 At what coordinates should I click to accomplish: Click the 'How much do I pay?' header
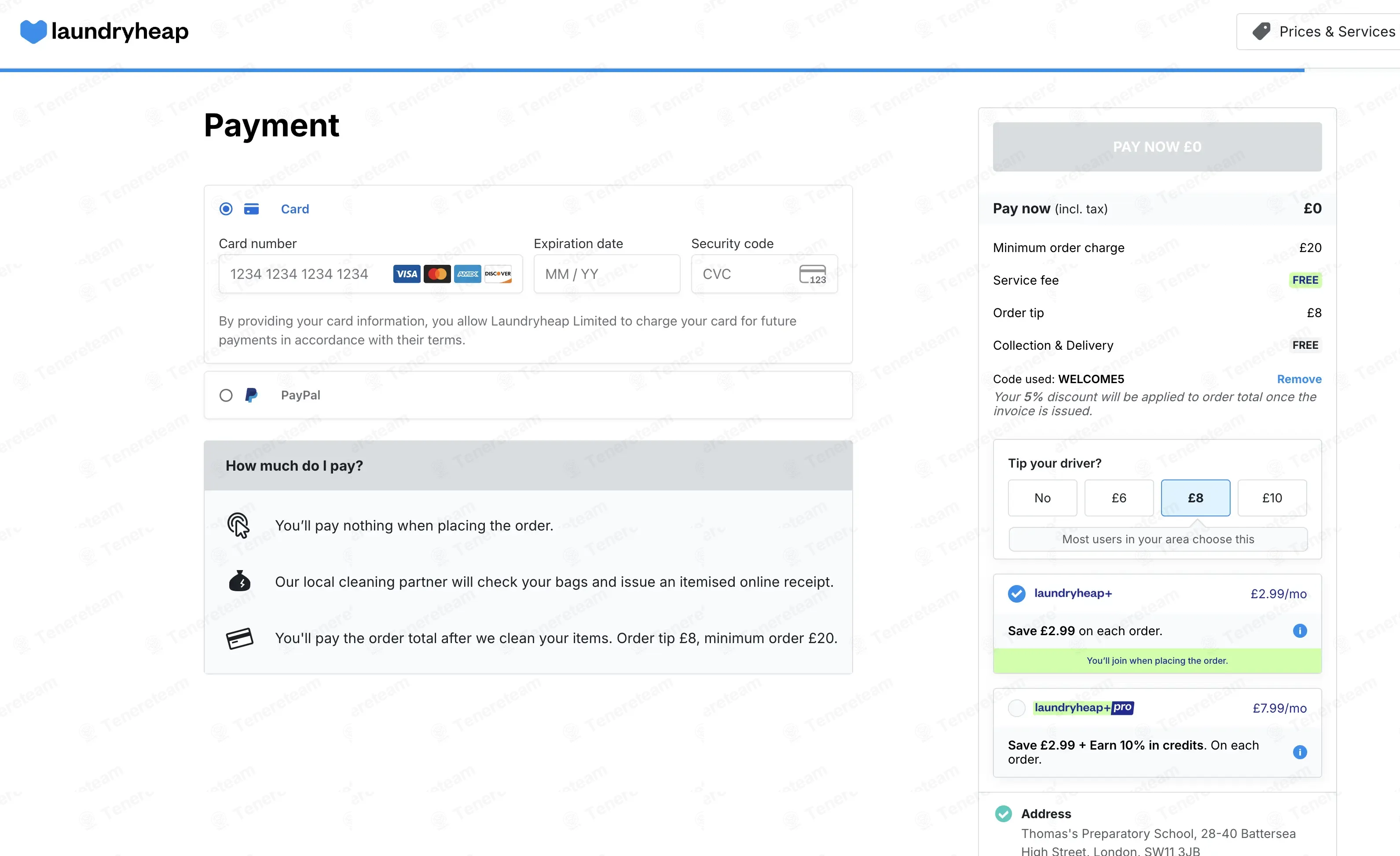pyautogui.click(x=528, y=466)
